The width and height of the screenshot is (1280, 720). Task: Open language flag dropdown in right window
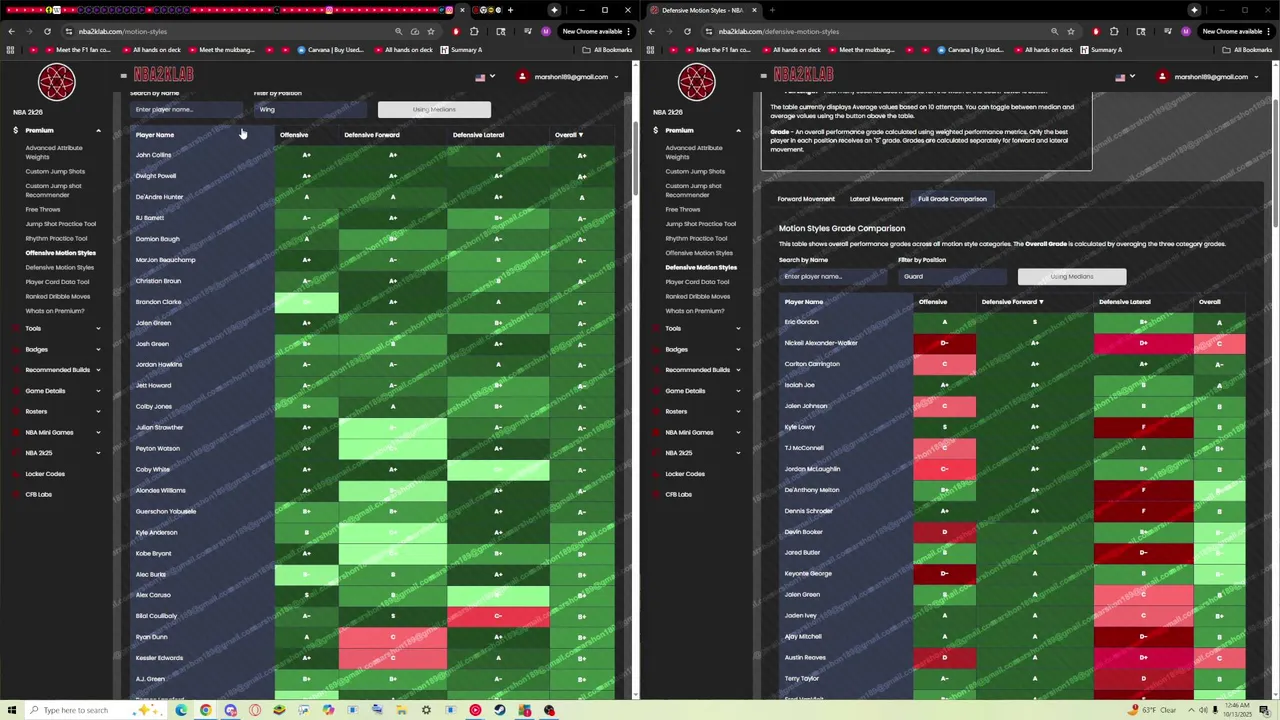click(x=1125, y=77)
